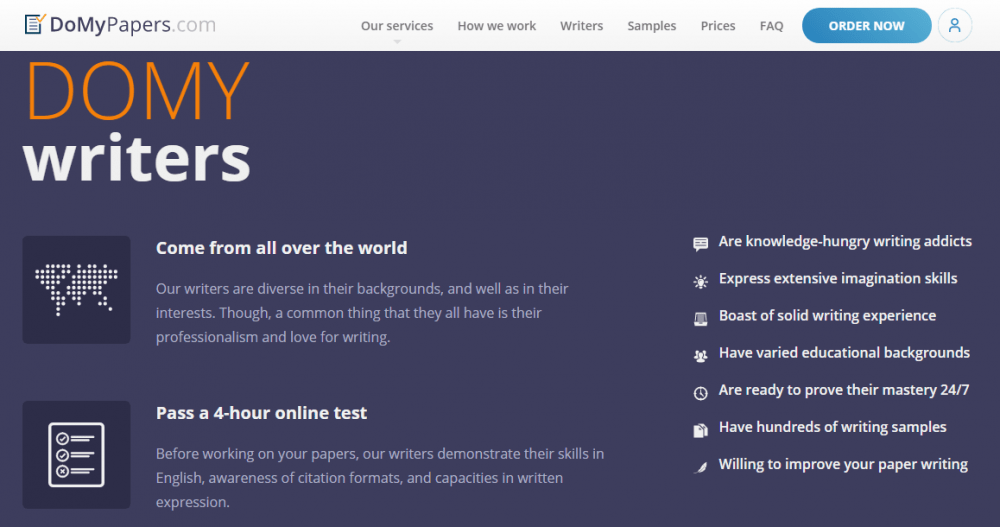The height and width of the screenshot is (527, 1000).
Task: Open the Prices menu item
Action: 718,26
